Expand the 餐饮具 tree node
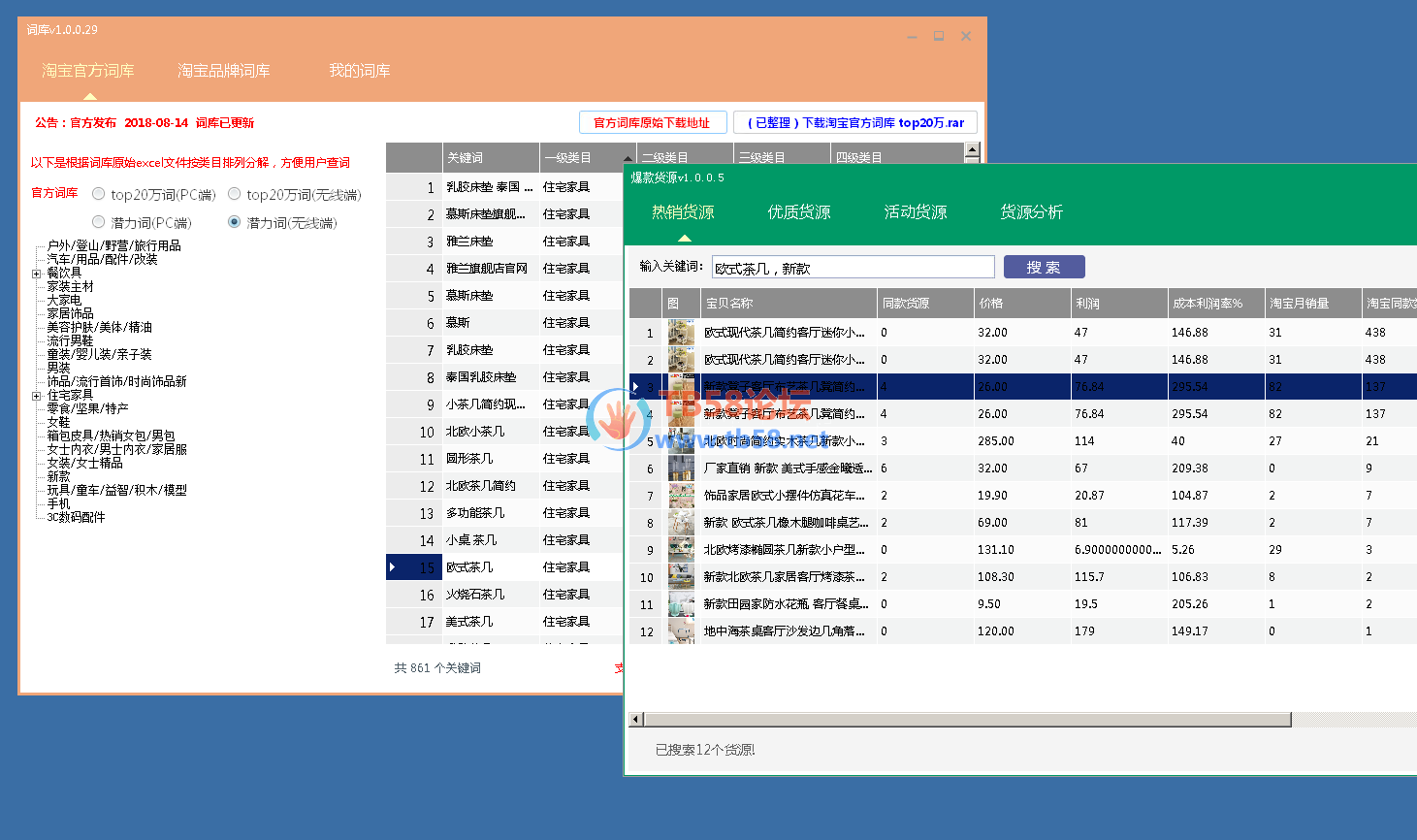This screenshot has height=840, width=1417. (x=37, y=274)
